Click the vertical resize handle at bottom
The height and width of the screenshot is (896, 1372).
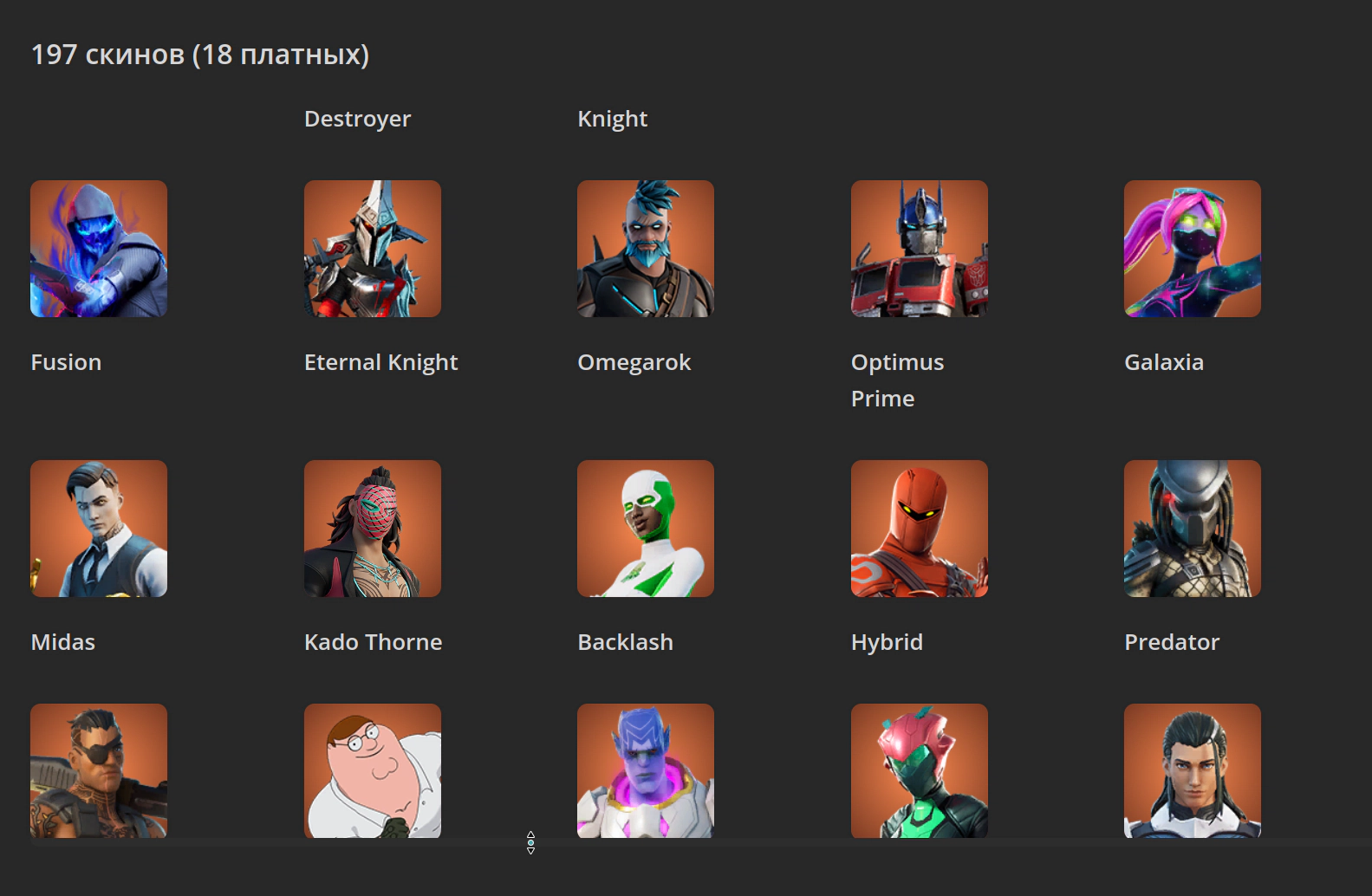click(530, 842)
